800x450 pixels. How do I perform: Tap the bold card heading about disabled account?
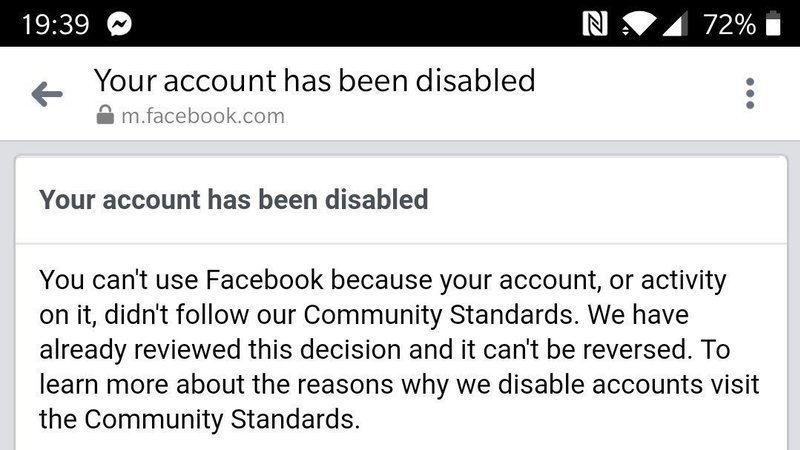pos(234,199)
